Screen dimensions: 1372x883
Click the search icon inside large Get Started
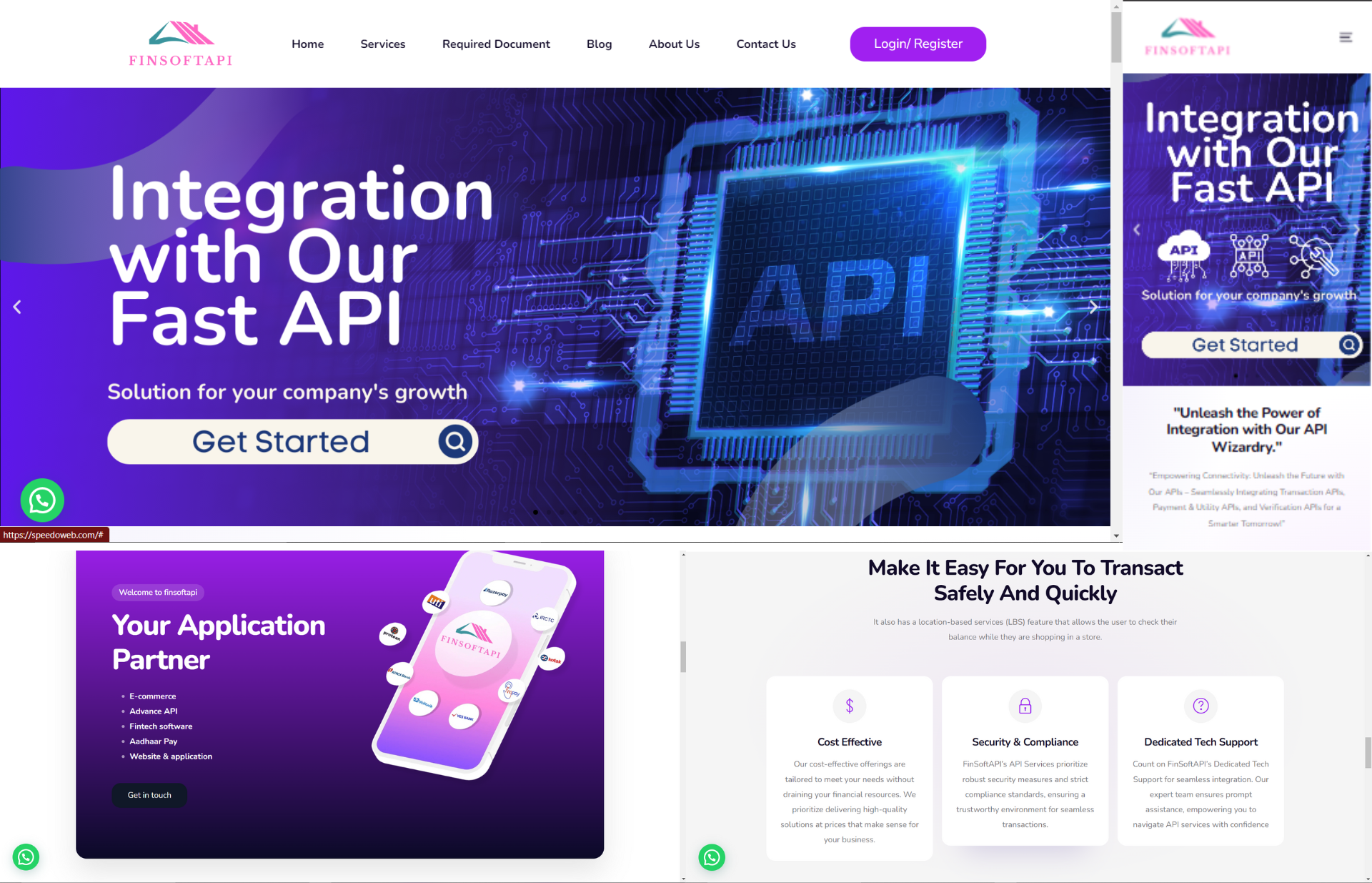click(456, 441)
